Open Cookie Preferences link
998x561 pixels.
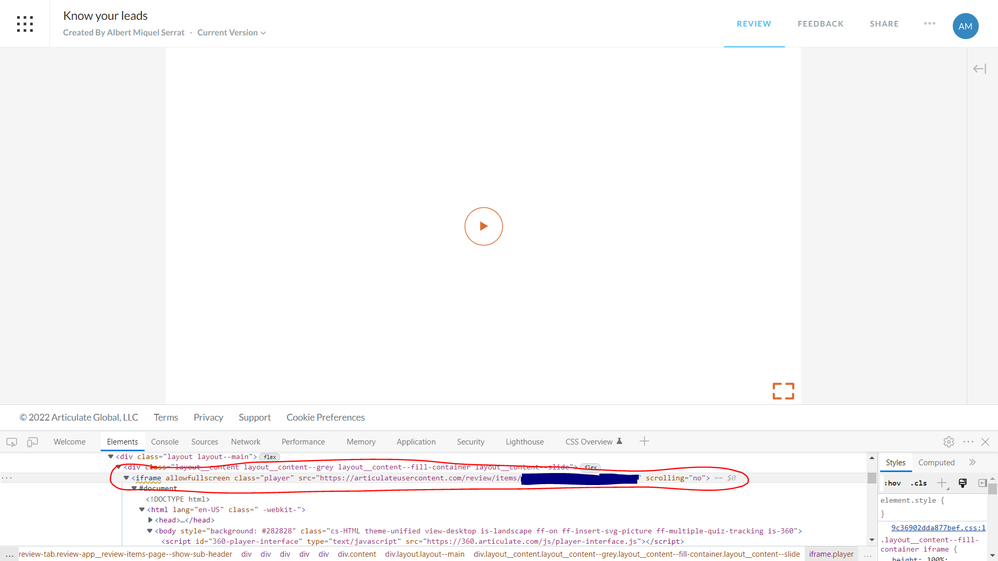(x=325, y=417)
